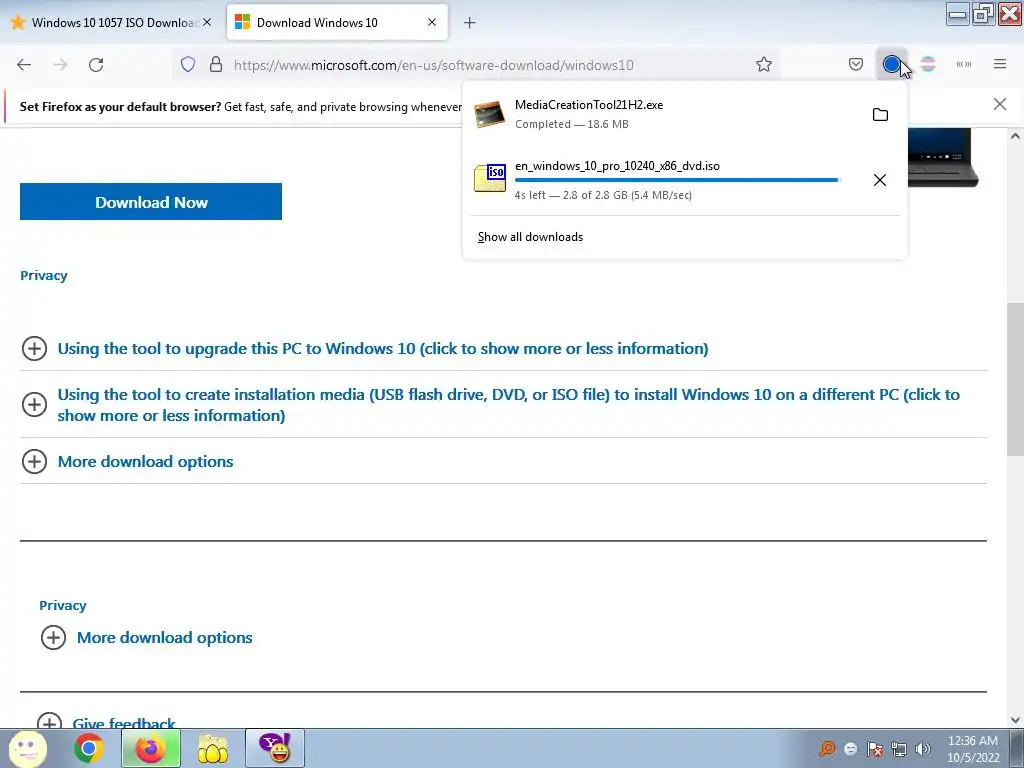Open the Action Center flag tray icon
The width and height of the screenshot is (1024, 768).
coord(874,749)
